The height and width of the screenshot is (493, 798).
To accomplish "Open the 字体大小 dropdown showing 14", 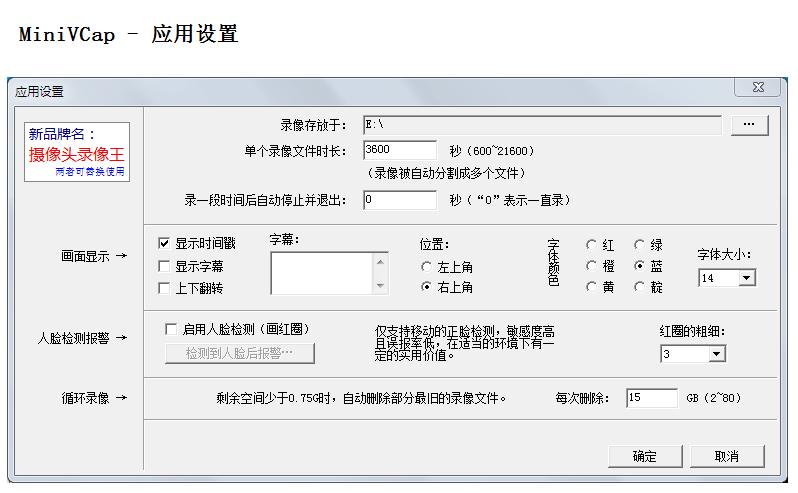I will 747,278.
